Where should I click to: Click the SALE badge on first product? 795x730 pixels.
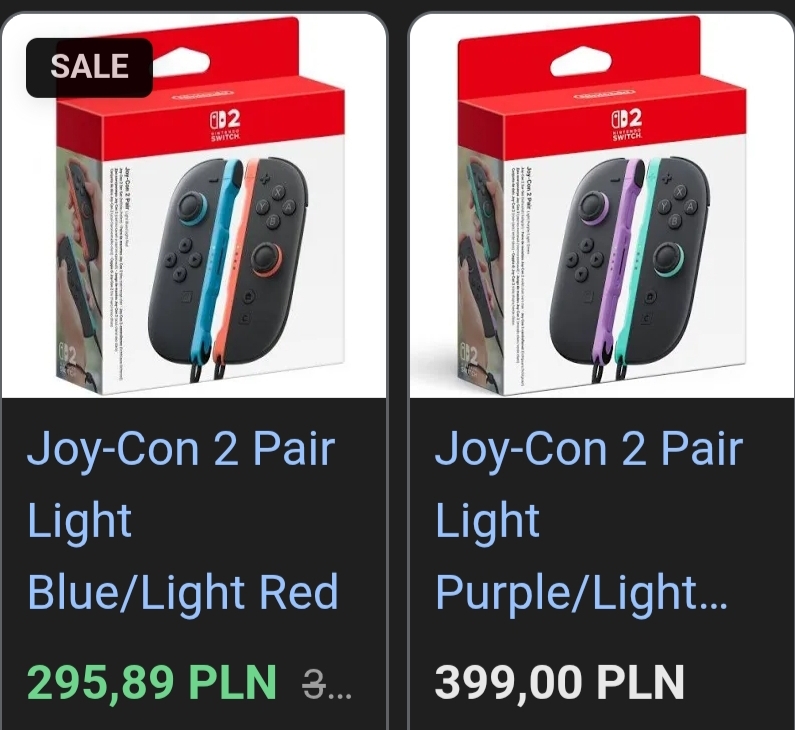pos(89,67)
